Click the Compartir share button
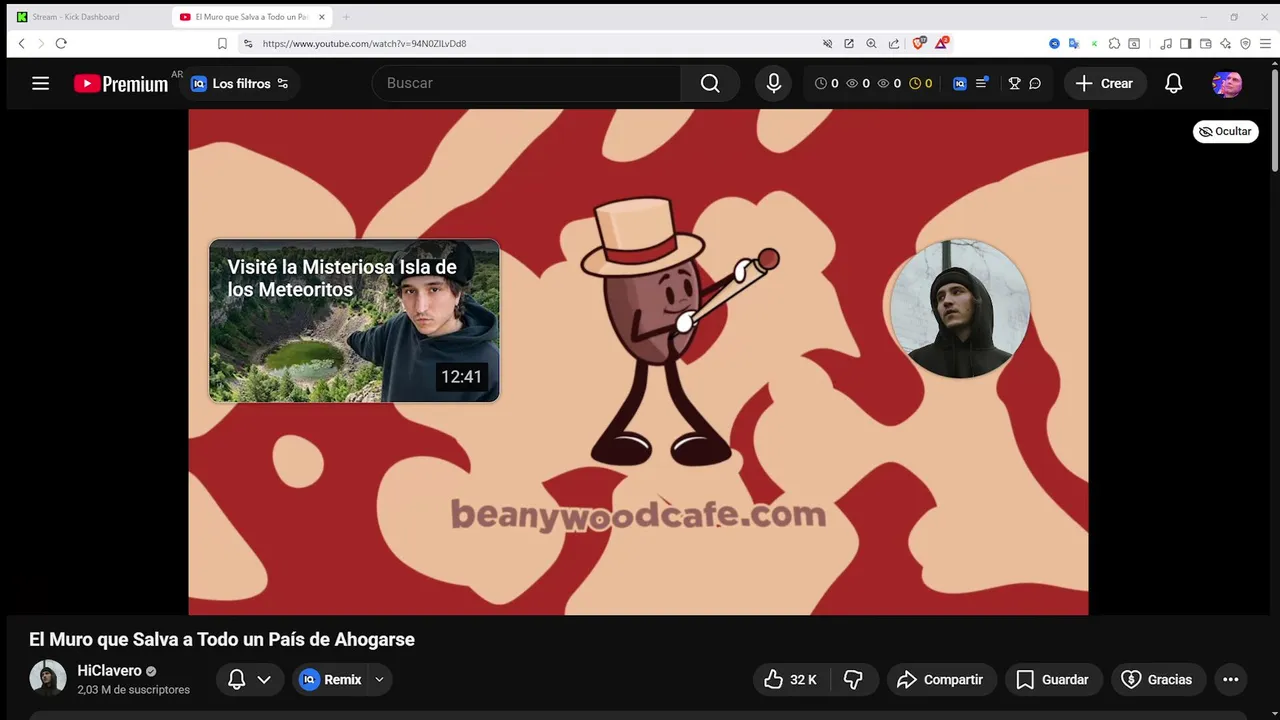The image size is (1280, 720). [x=941, y=679]
